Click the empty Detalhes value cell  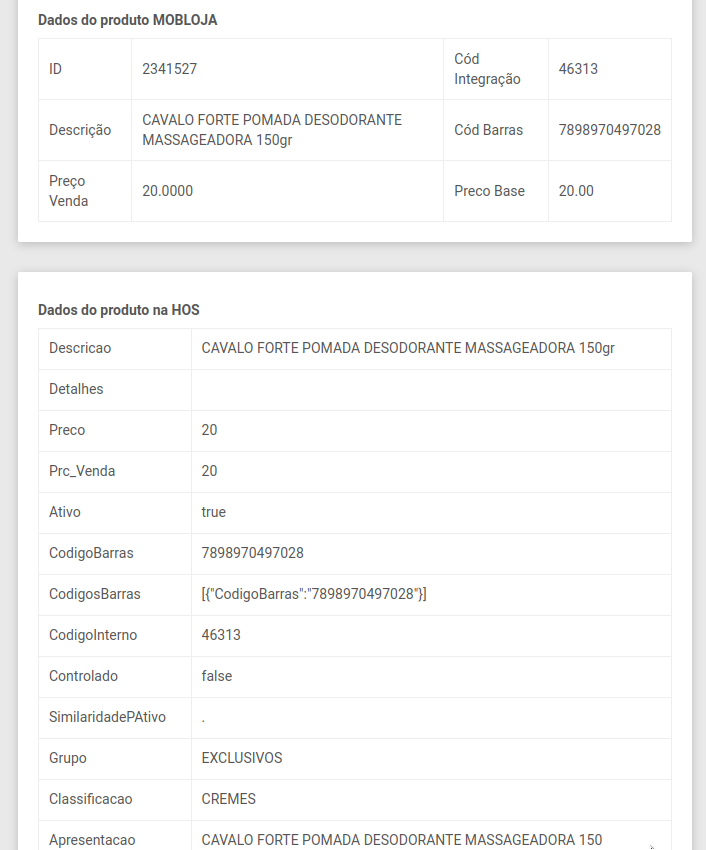430,389
